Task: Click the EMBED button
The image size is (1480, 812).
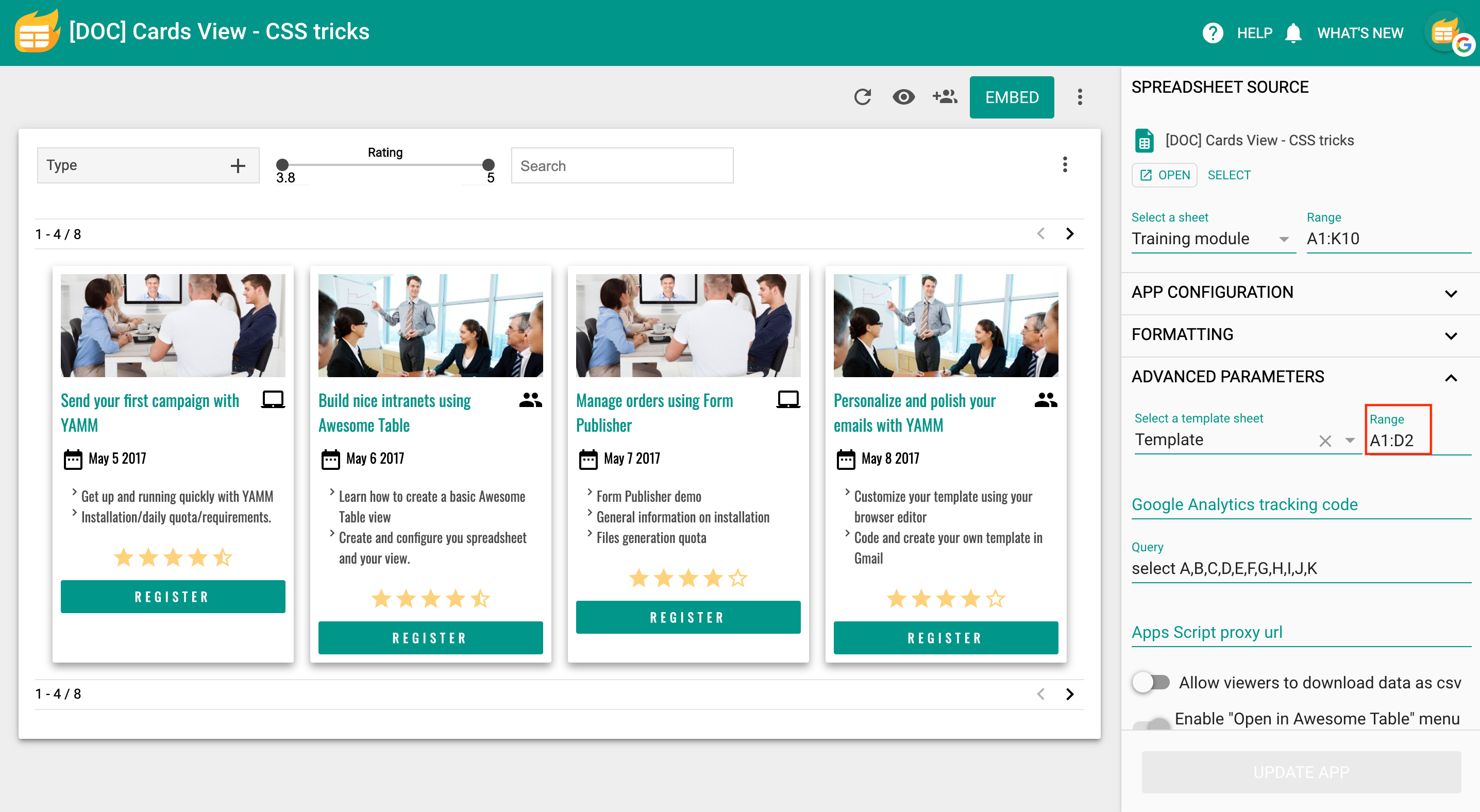Action: click(x=1012, y=97)
